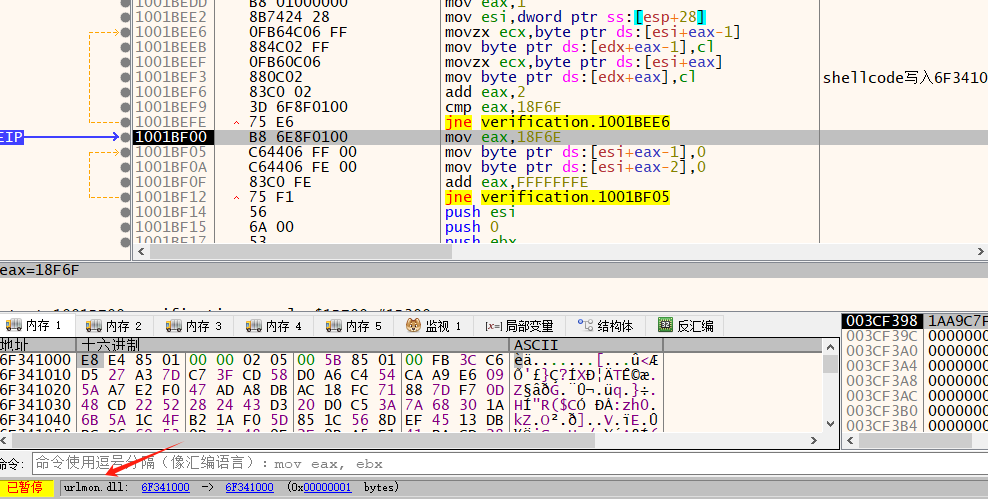The image size is (988, 499).
Task: Toggle breakpoint bullet at address 1001BF12
Action: tap(125, 197)
